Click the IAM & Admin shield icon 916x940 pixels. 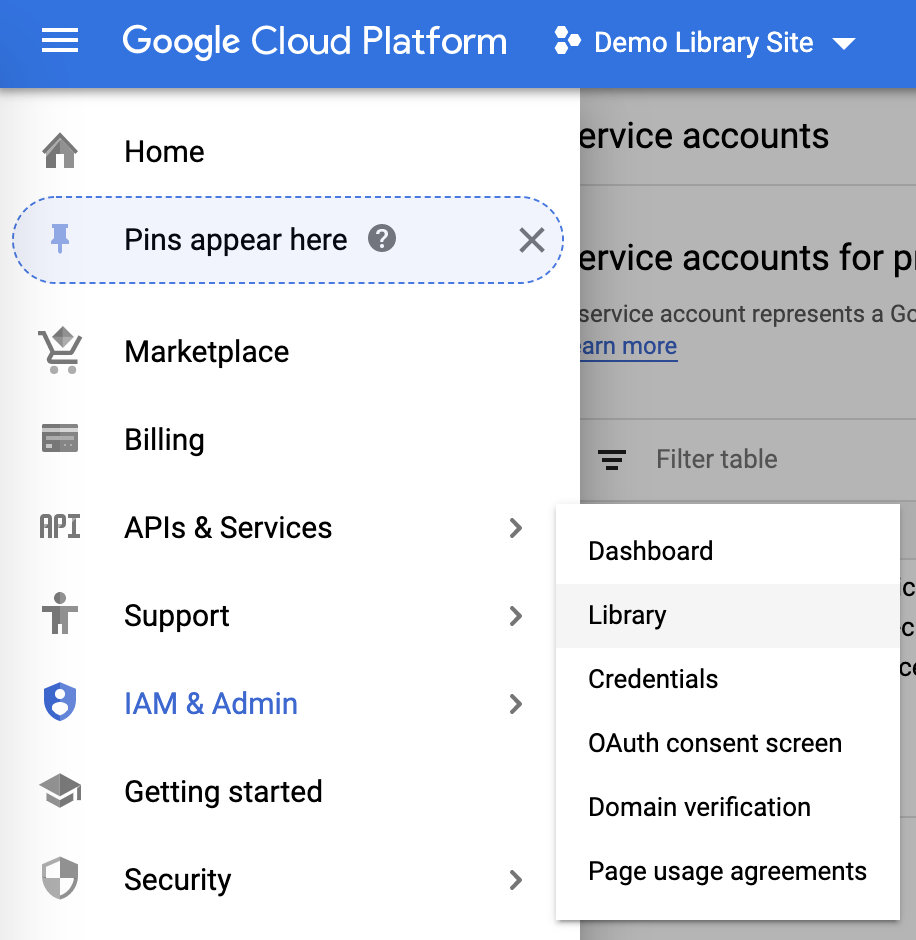point(60,702)
